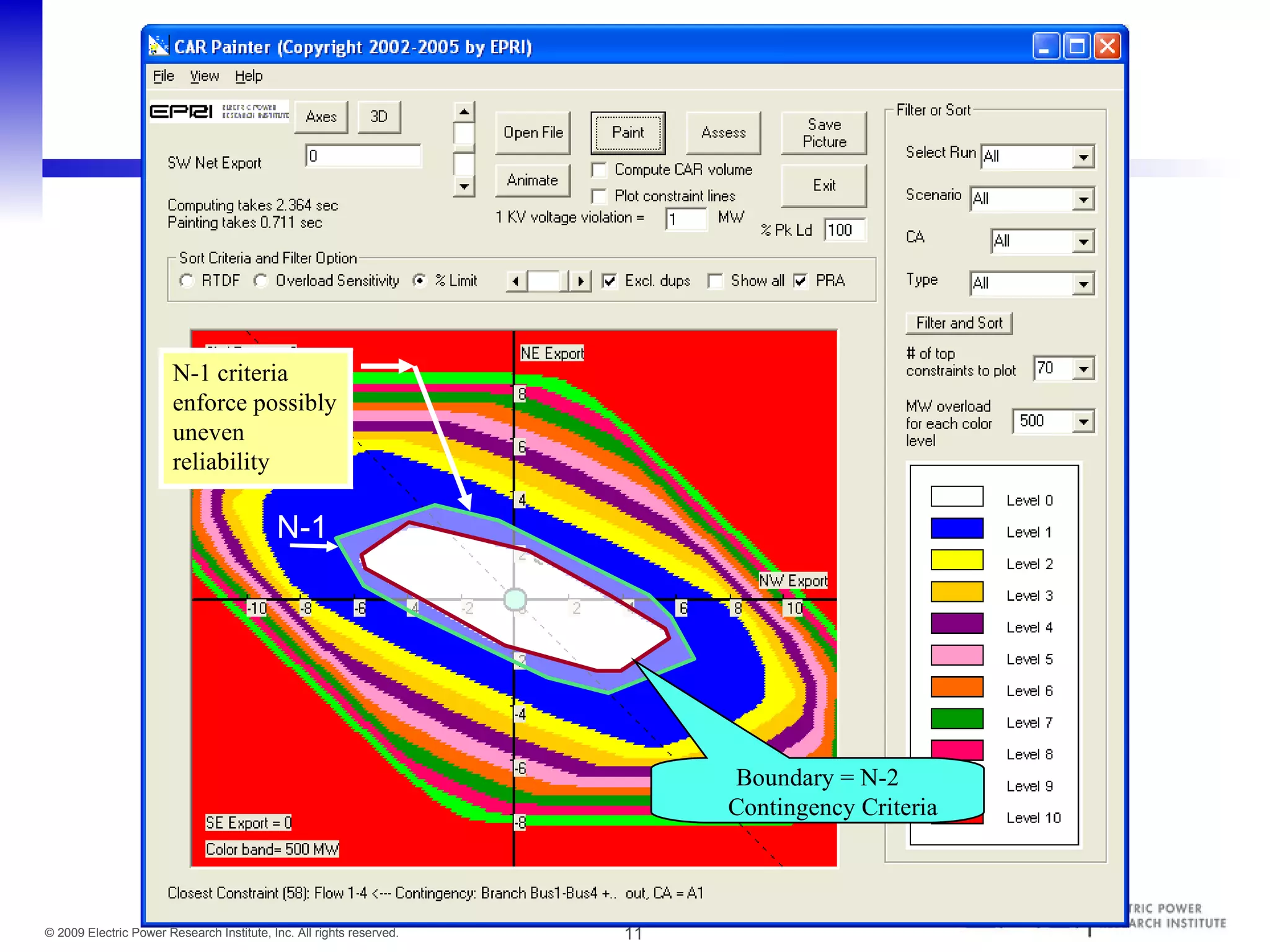Check the Plot constraint lines option
The image size is (1270, 952).
point(599,196)
